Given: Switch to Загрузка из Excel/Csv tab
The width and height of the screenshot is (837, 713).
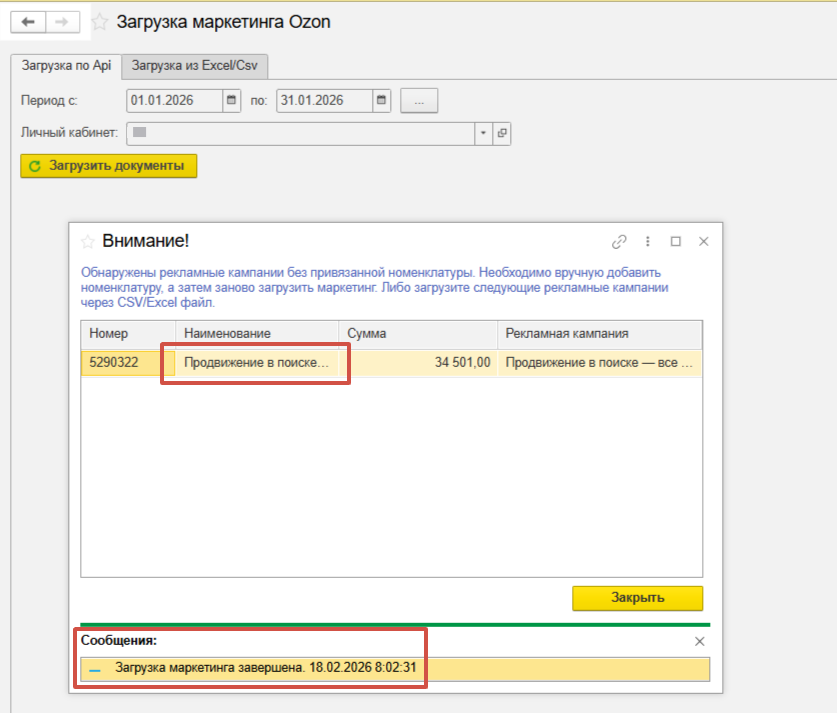Looking at the screenshot, I should click(195, 66).
